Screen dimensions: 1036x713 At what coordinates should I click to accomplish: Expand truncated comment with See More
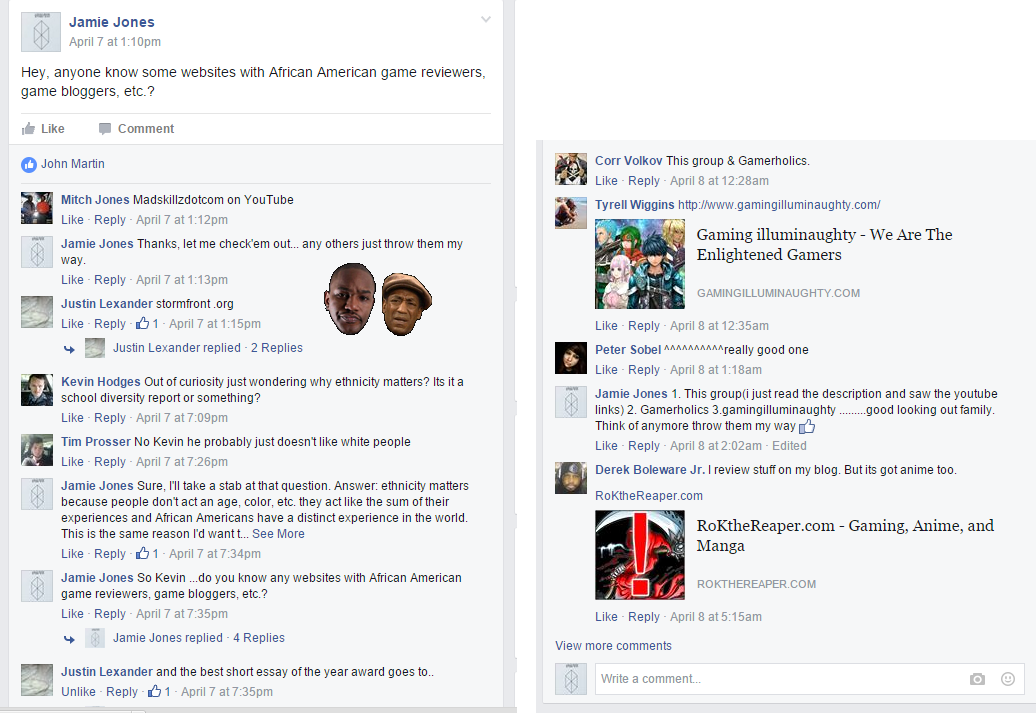tap(278, 534)
